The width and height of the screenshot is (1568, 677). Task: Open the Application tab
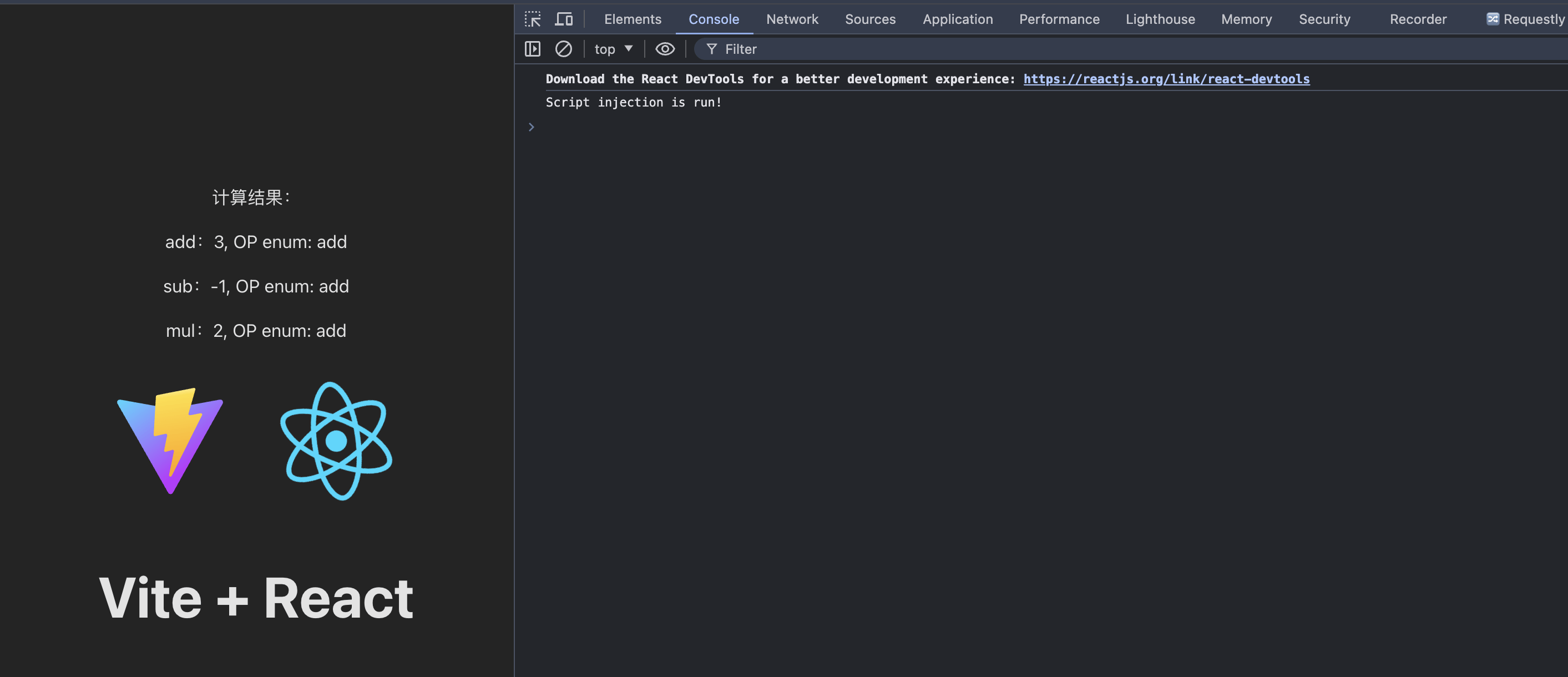click(958, 19)
